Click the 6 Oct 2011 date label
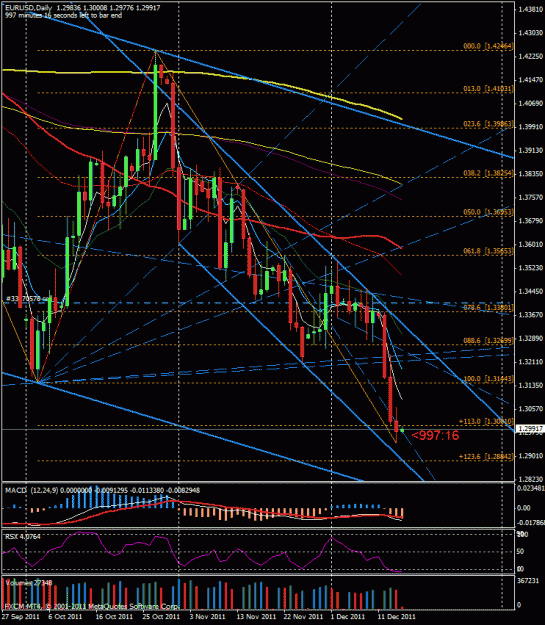Viewport: 545px width, 625px height. pos(65,616)
